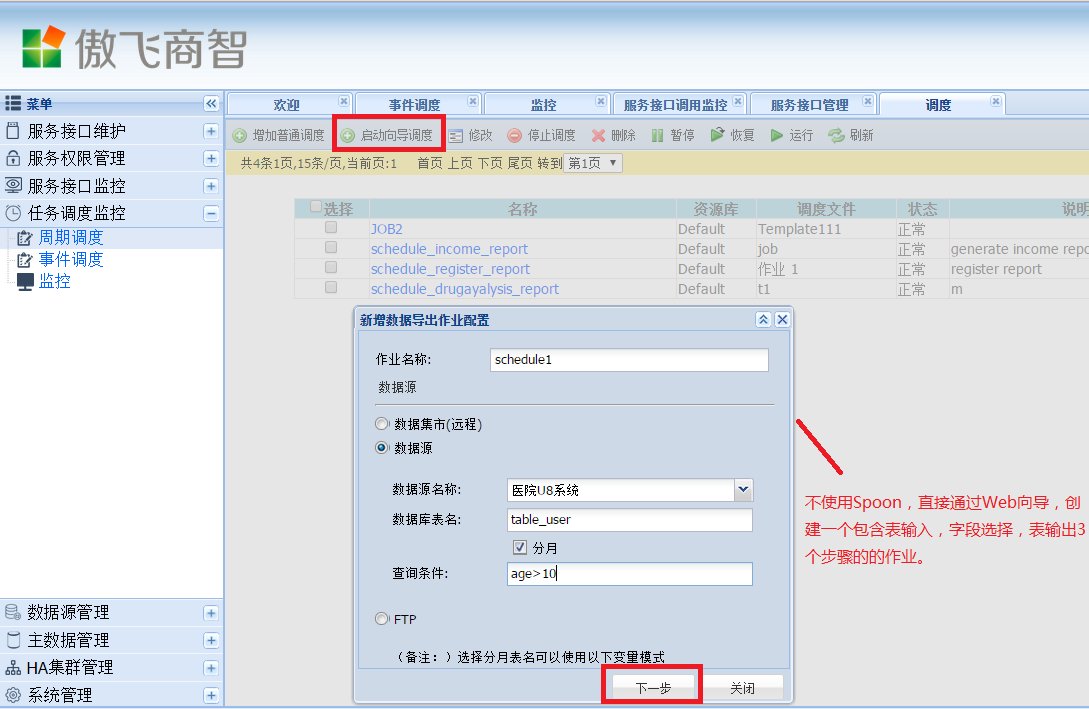Click 下一步 button
The width and height of the screenshot is (1089, 709).
pyautogui.click(x=654, y=687)
